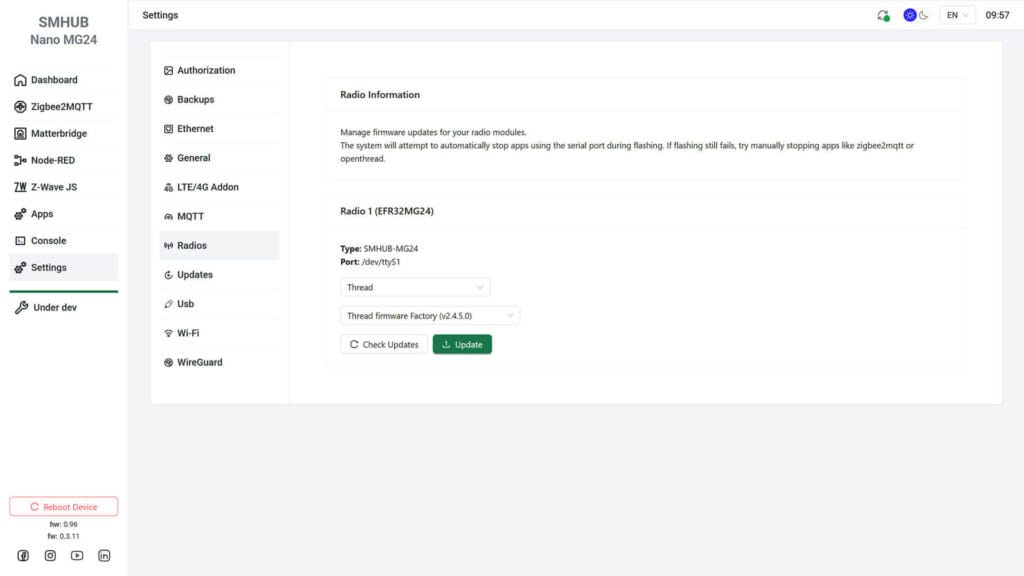Click the Node-RED sidebar icon
1024x576 pixels.
[20, 160]
